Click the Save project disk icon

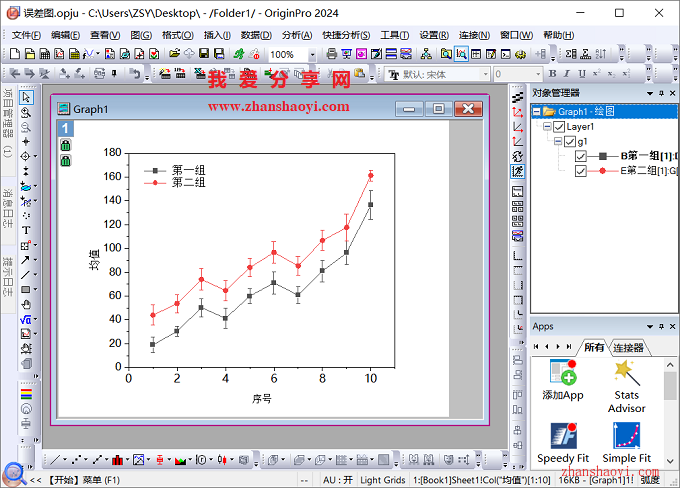204,54
